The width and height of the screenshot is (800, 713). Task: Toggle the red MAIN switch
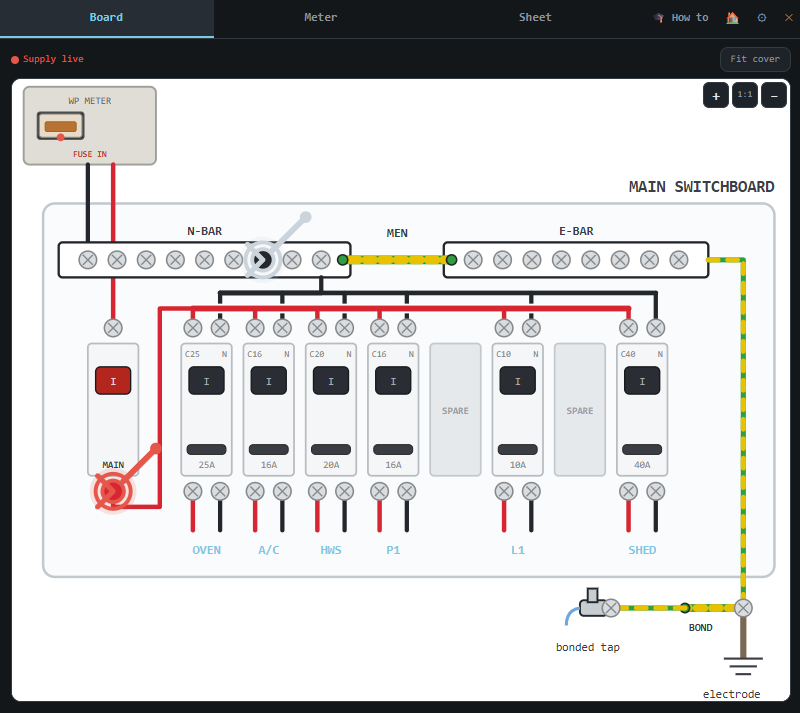[x=113, y=381]
